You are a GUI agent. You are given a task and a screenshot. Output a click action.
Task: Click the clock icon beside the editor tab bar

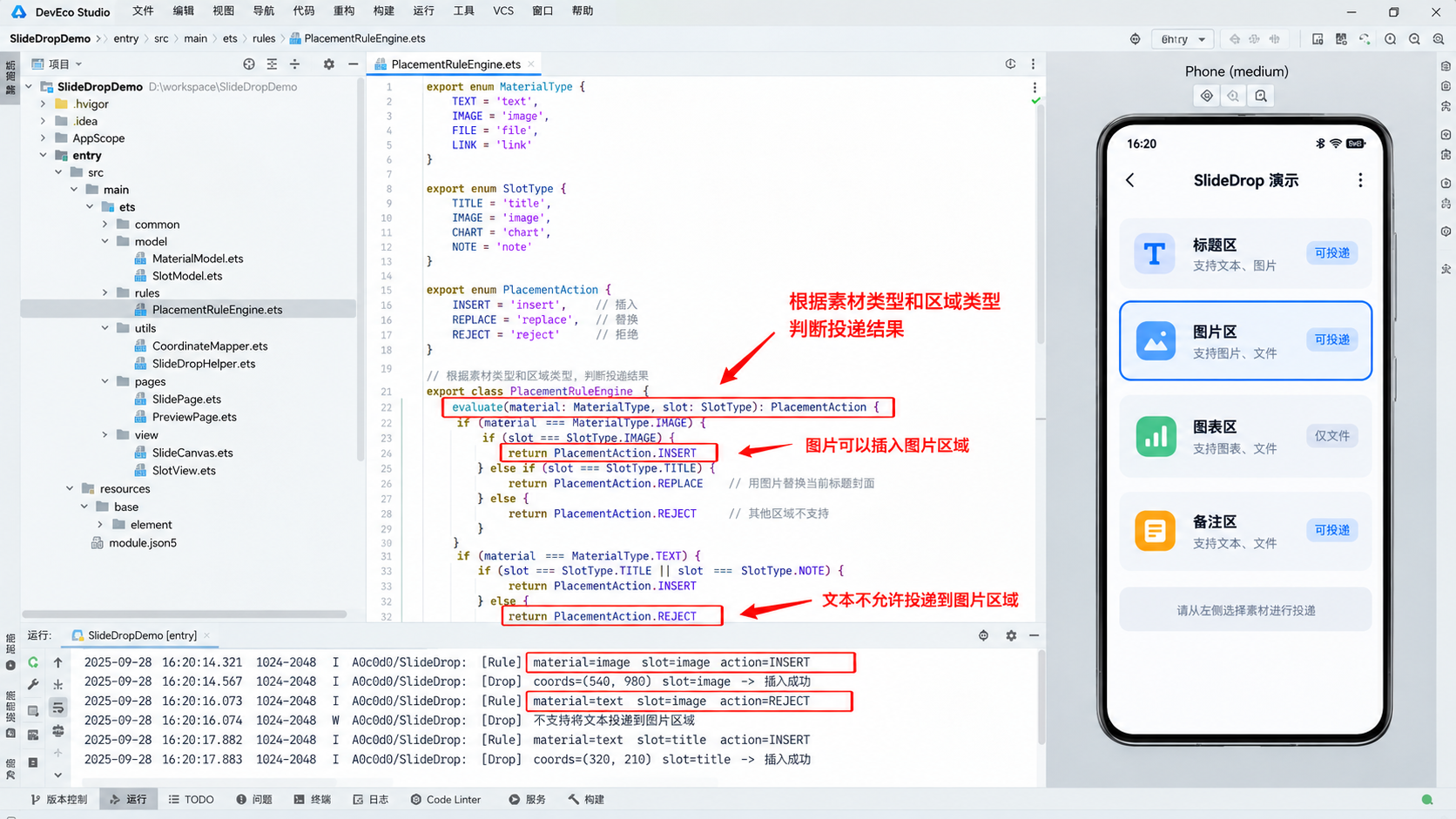point(1010,64)
